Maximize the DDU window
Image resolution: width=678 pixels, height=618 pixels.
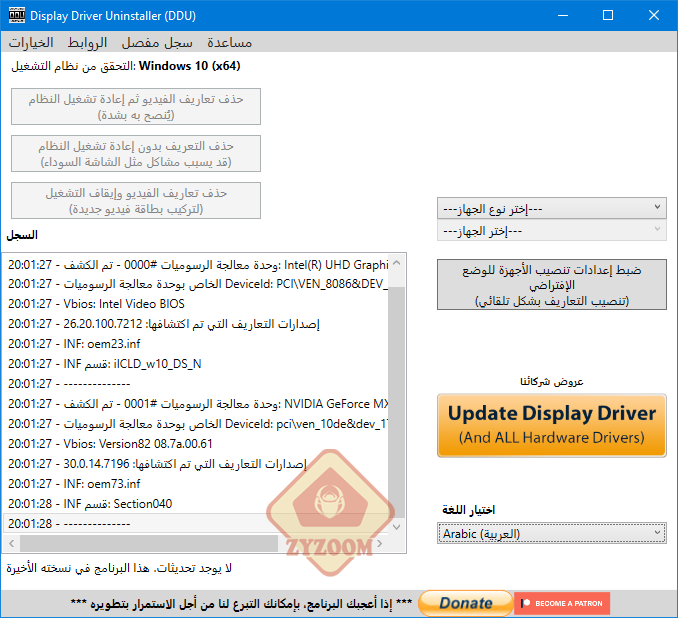608,15
